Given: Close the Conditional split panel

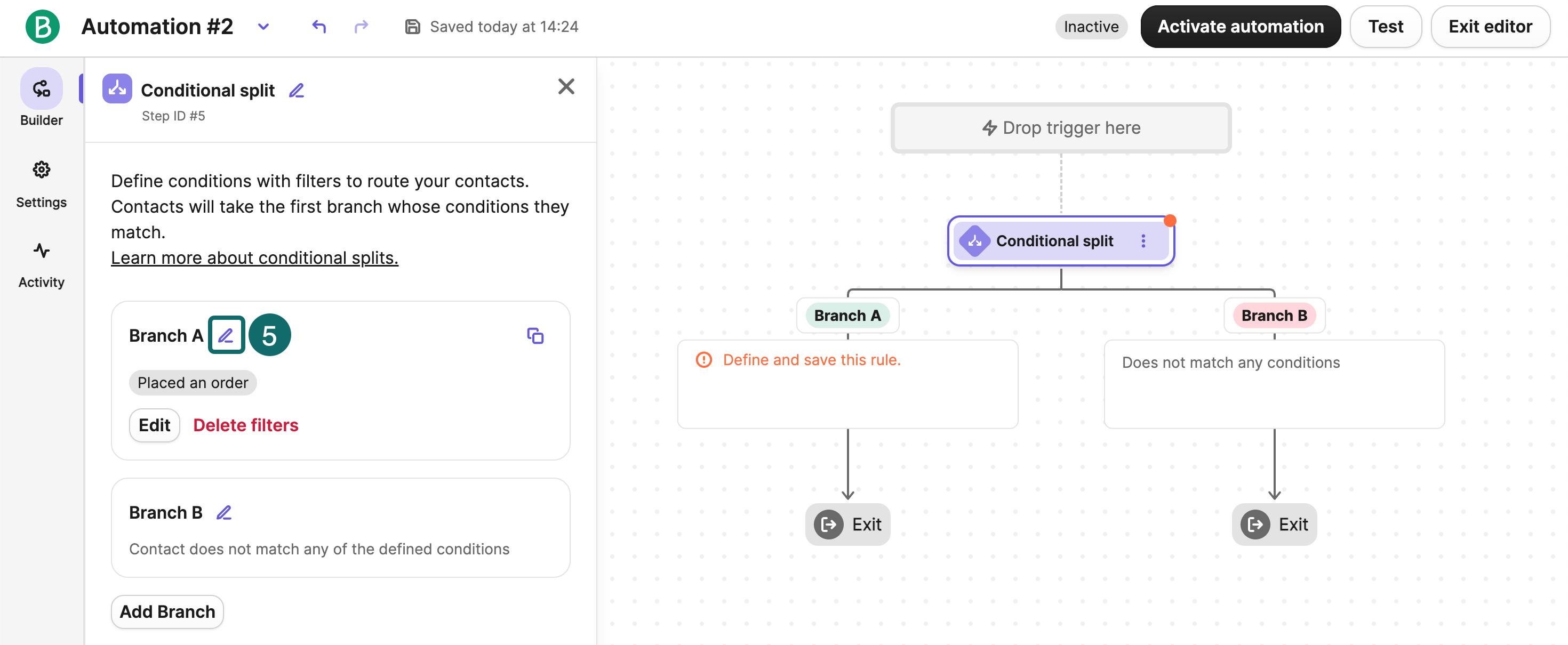Looking at the screenshot, I should [566, 86].
